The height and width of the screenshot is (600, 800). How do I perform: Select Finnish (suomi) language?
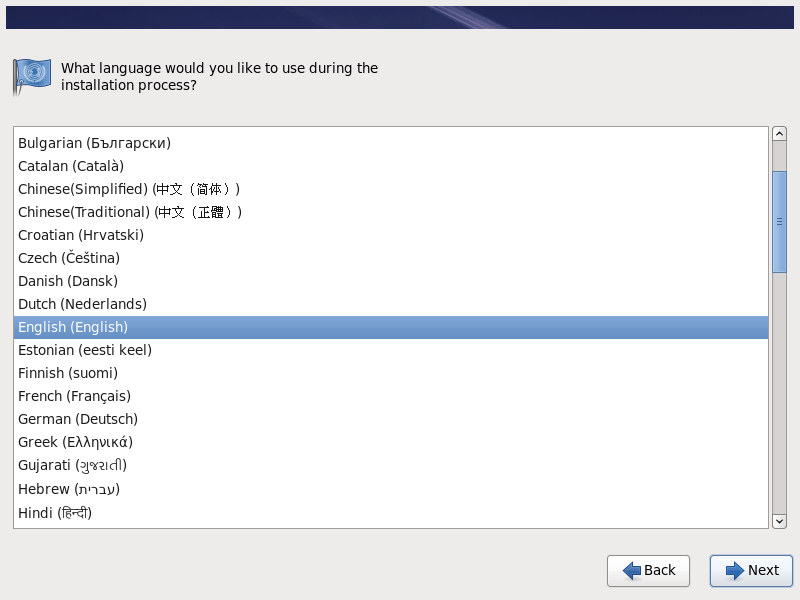tap(68, 373)
